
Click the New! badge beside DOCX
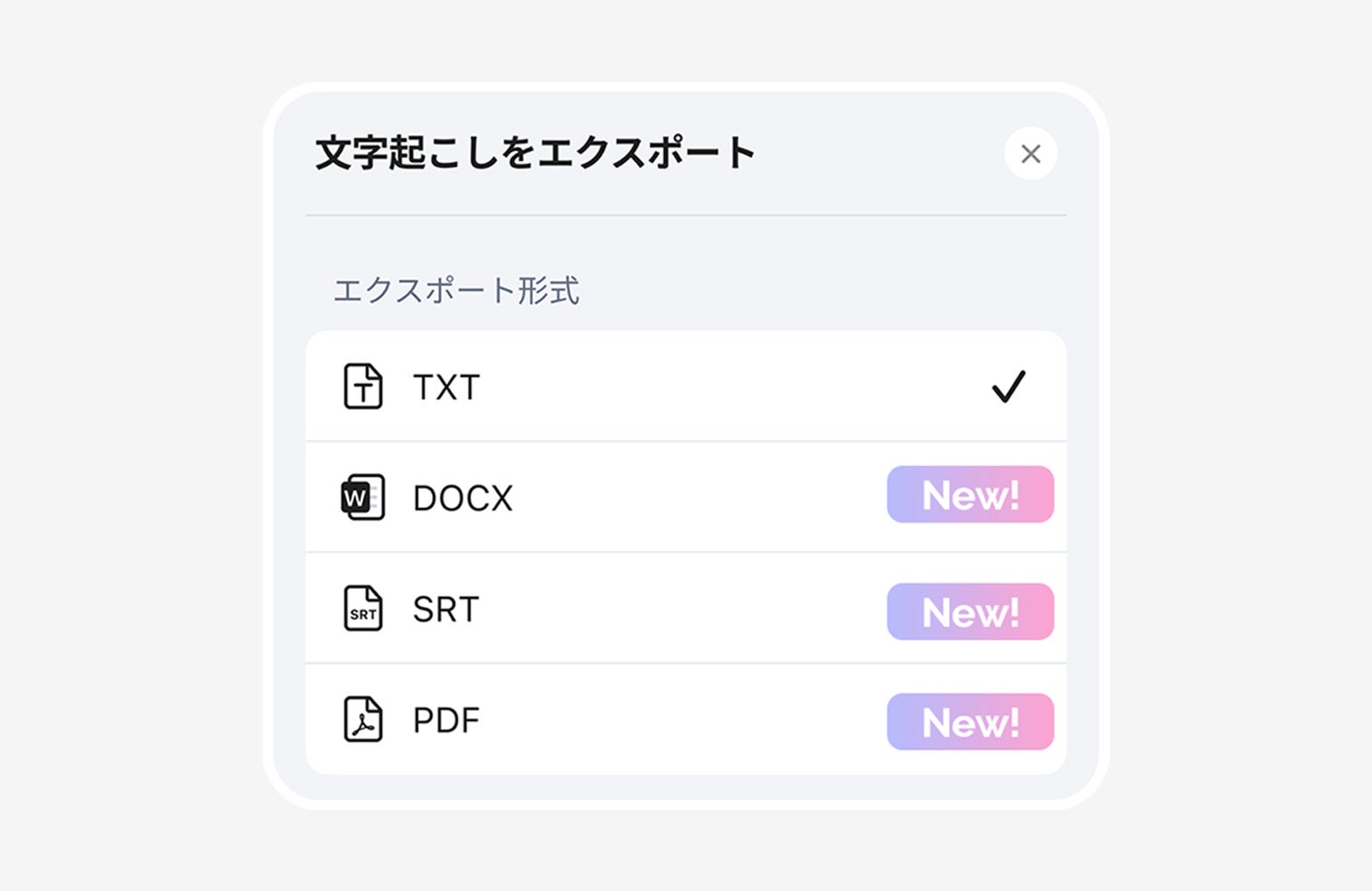(970, 495)
